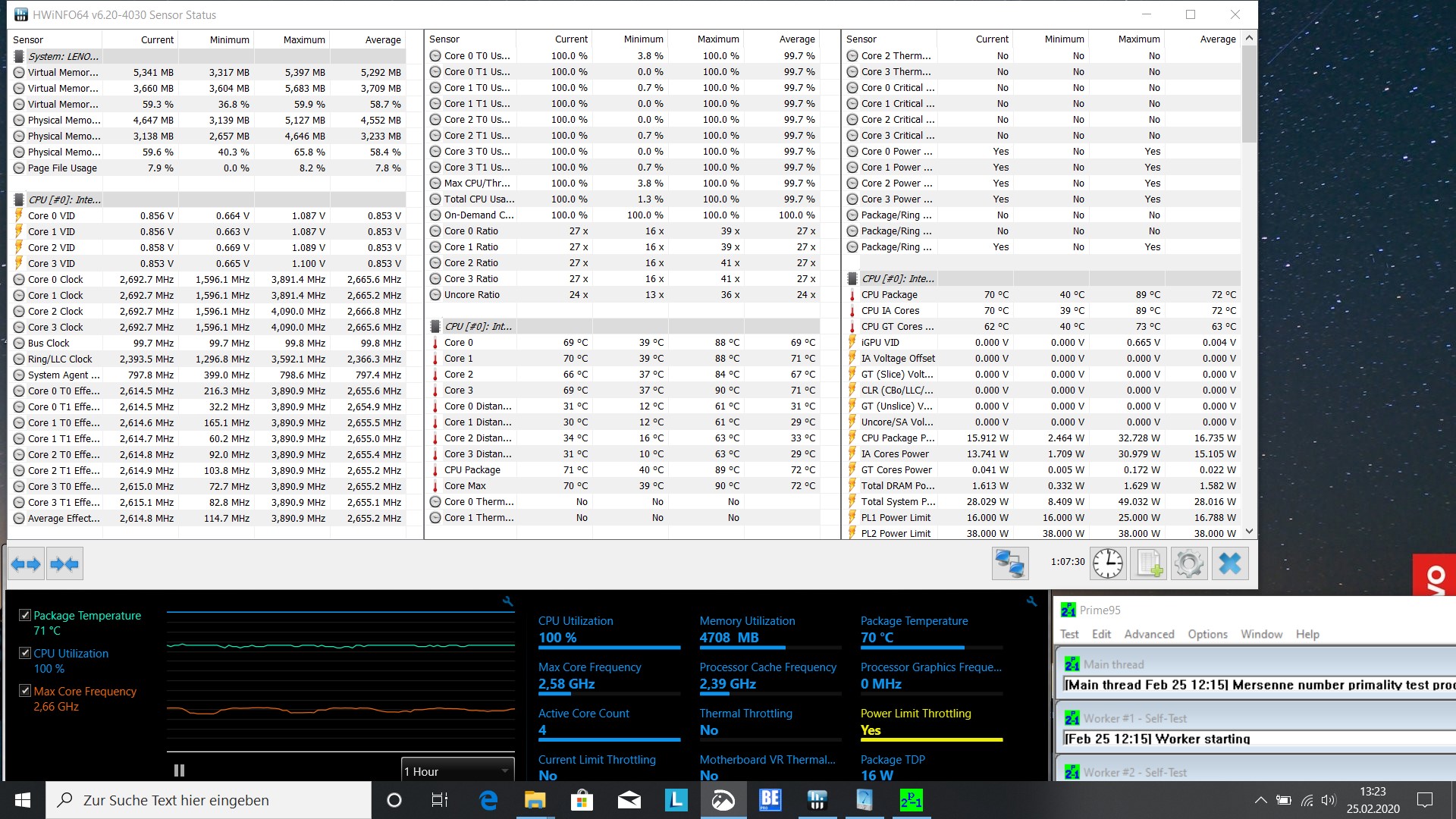Click the wrench icon above the graph
The width and height of the screenshot is (1456, 819).
(x=508, y=601)
